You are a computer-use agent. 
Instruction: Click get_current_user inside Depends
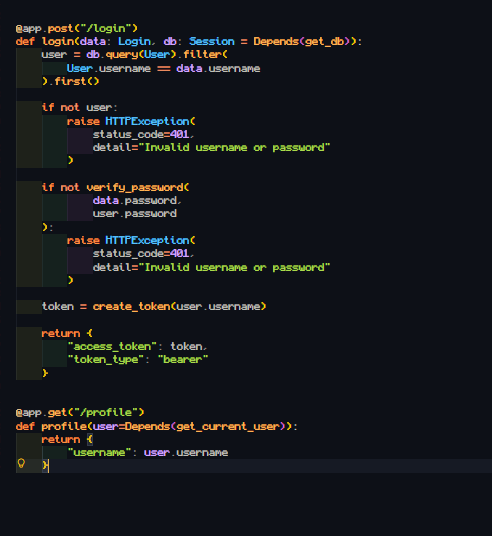pos(228,427)
